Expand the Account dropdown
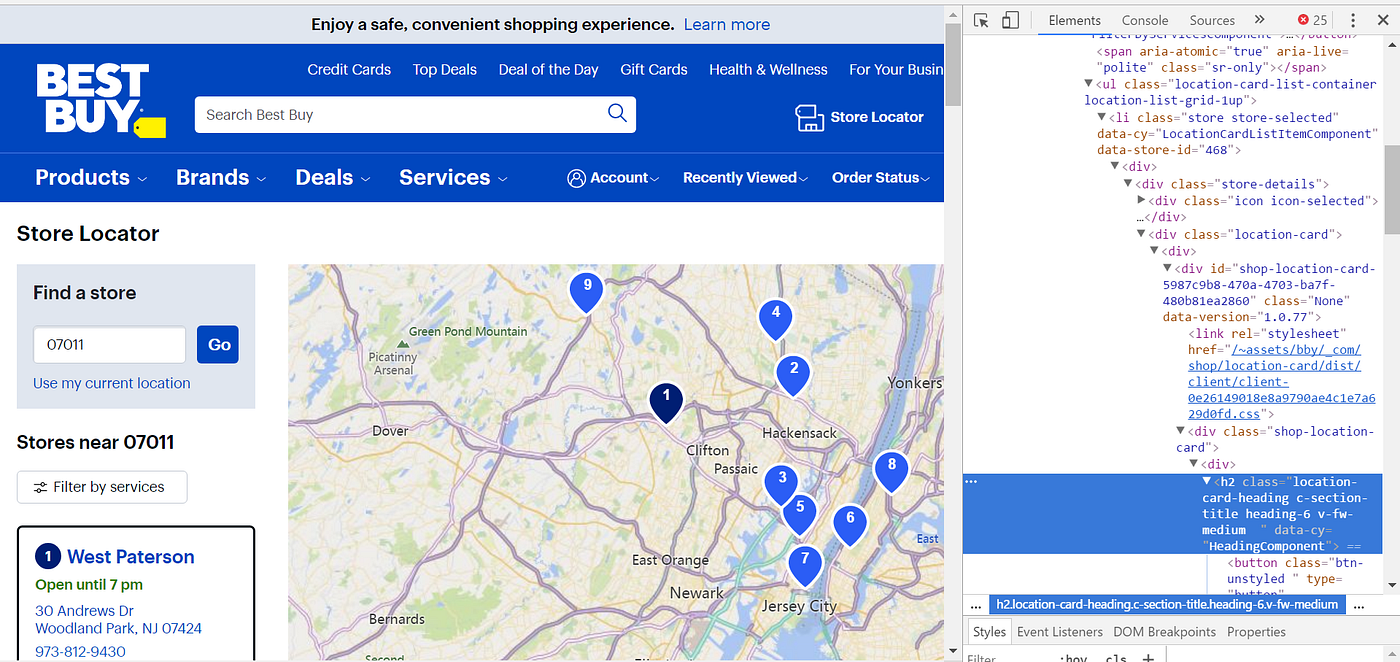1400x662 pixels. point(613,178)
